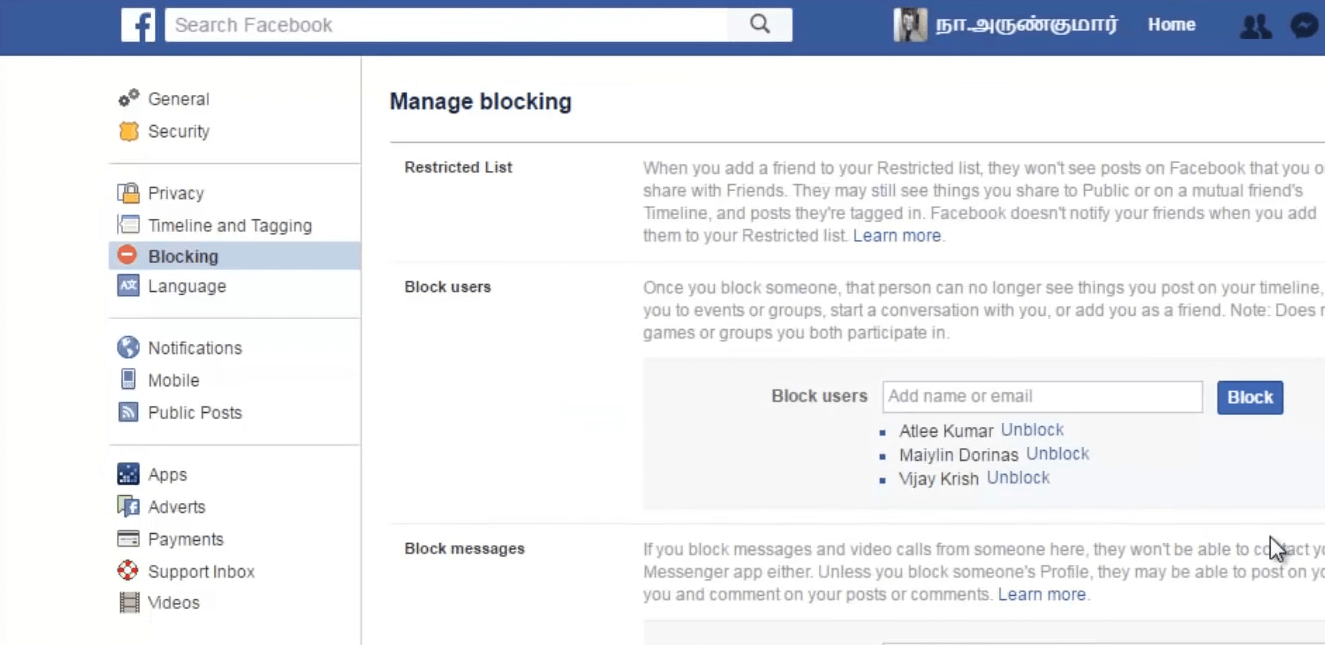Open Timeline and Tagging settings
Image resolution: width=1325 pixels, height=645 pixels.
click(x=229, y=225)
